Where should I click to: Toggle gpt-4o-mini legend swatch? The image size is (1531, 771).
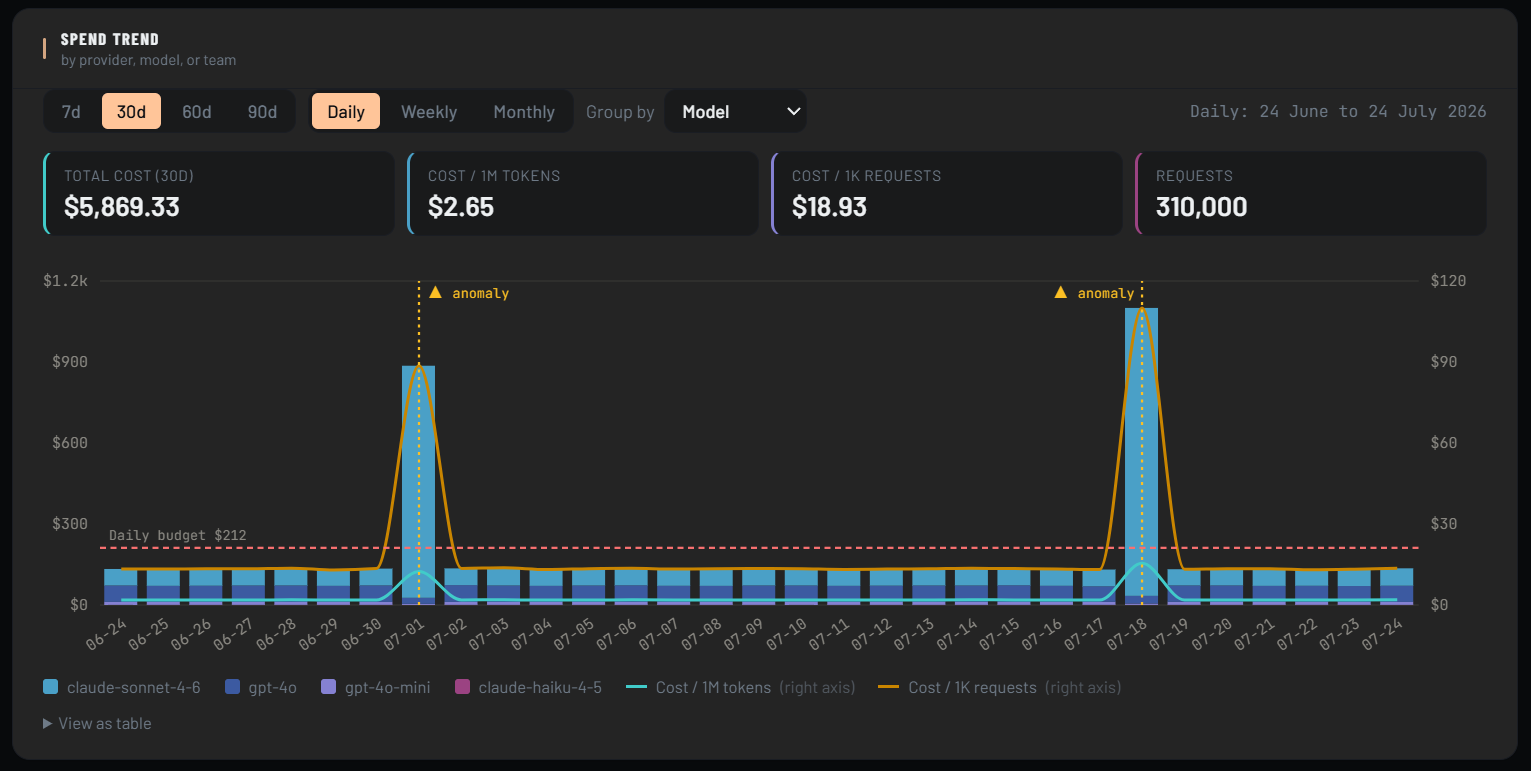tap(329, 687)
